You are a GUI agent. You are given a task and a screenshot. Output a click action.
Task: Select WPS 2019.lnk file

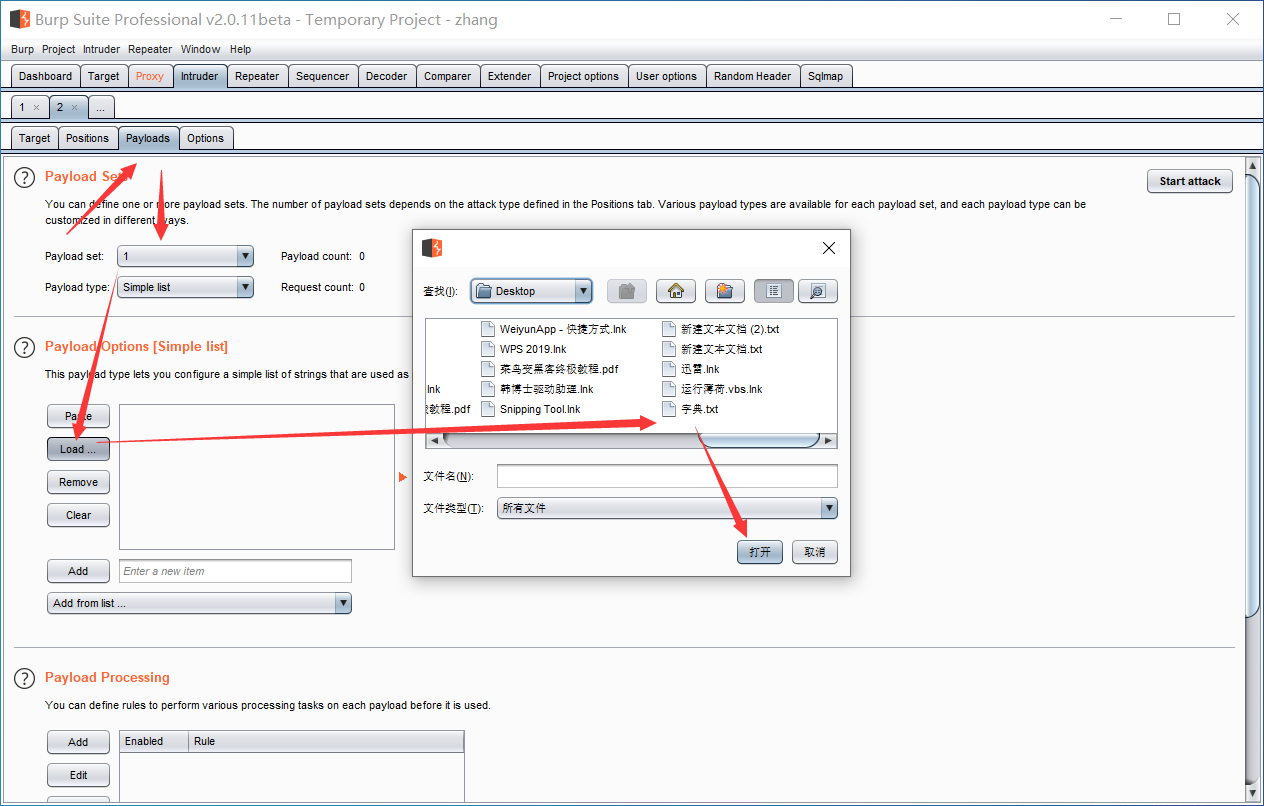tap(524, 349)
